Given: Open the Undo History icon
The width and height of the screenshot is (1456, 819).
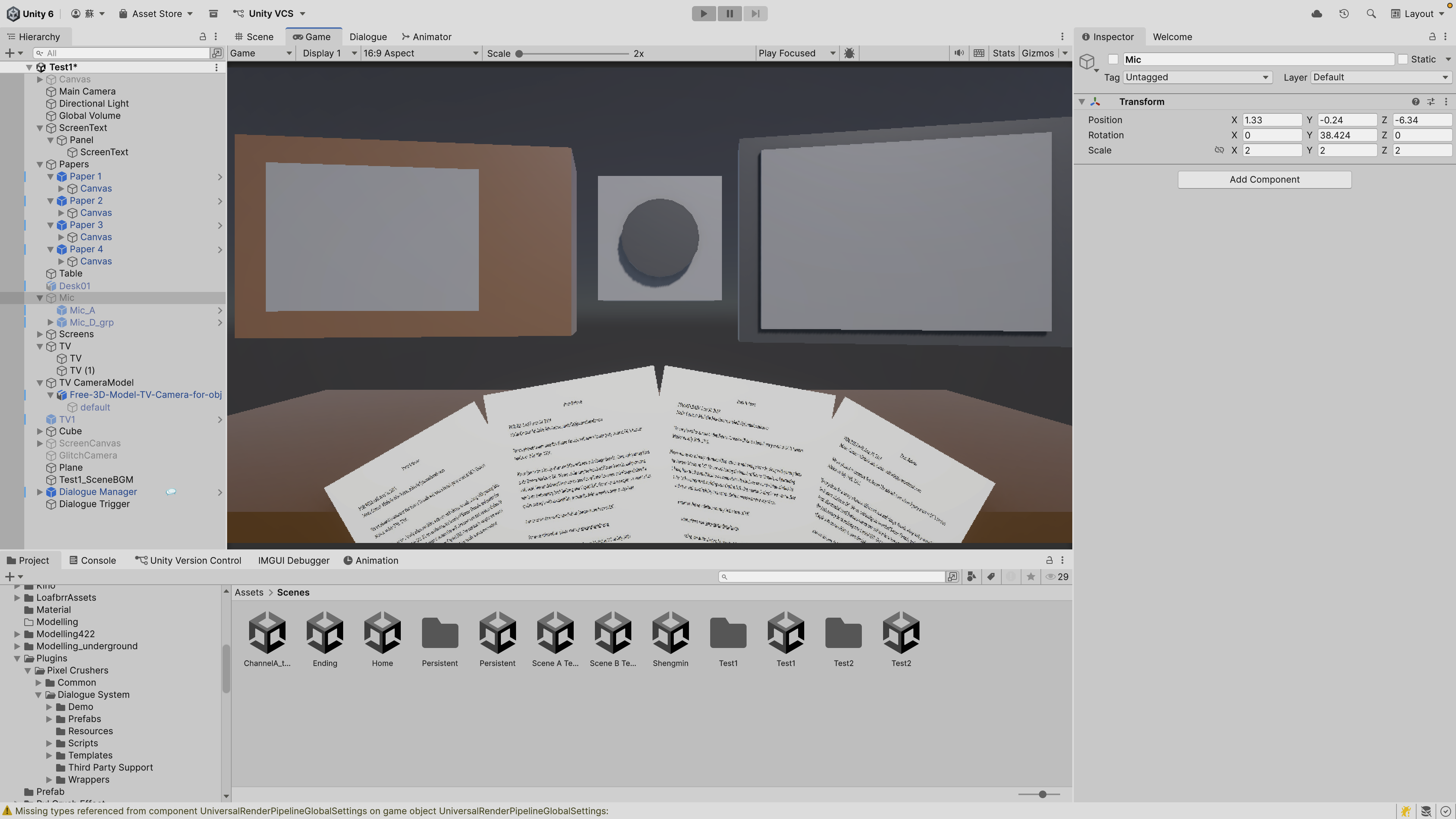Looking at the screenshot, I should click(1344, 14).
